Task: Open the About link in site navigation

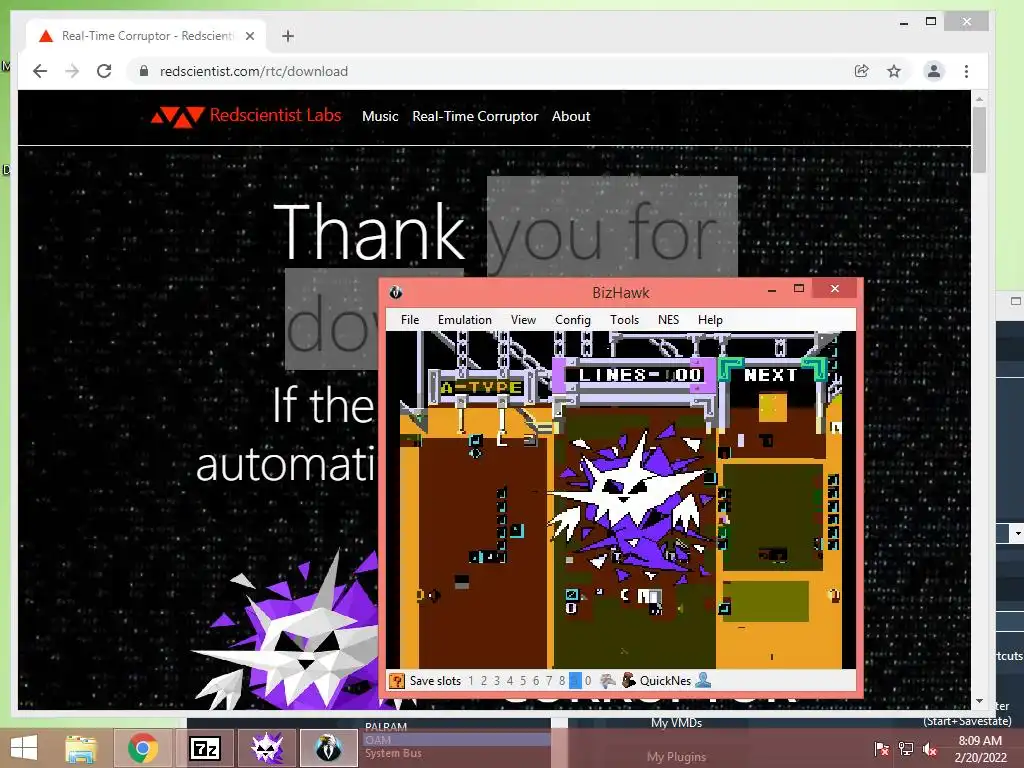Action: click(571, 116)
